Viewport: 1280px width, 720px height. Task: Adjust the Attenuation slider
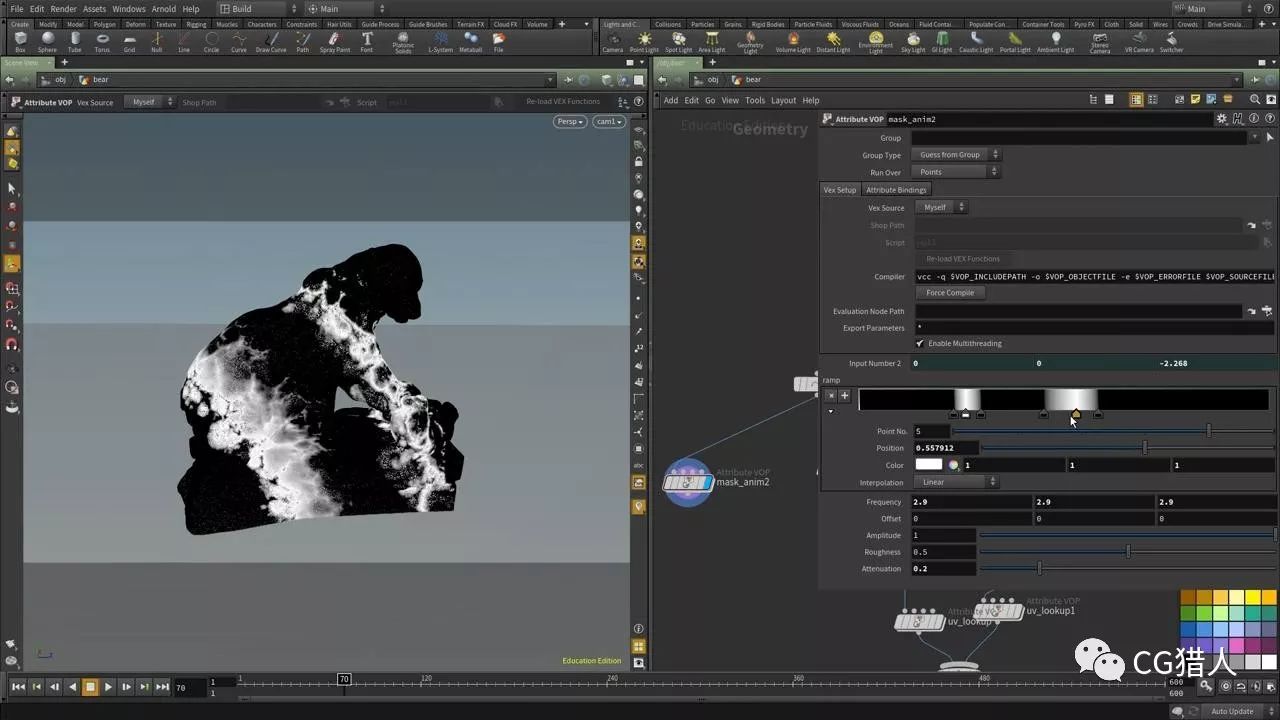(1127, 568)
